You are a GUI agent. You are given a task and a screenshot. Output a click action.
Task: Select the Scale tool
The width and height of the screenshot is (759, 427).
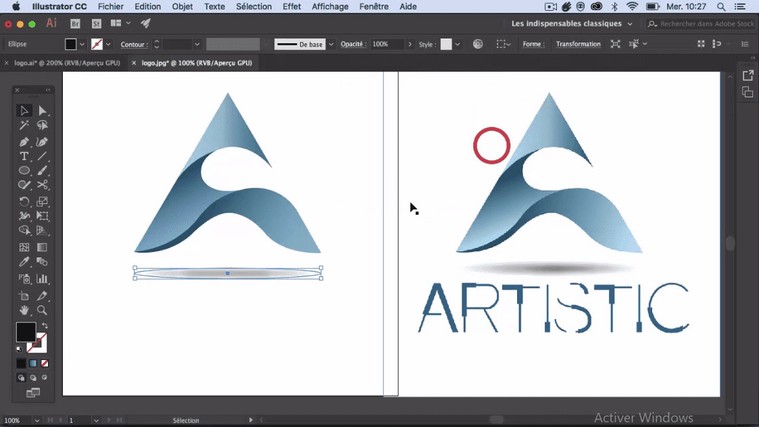pyautogui.click(x=42, y=201)
